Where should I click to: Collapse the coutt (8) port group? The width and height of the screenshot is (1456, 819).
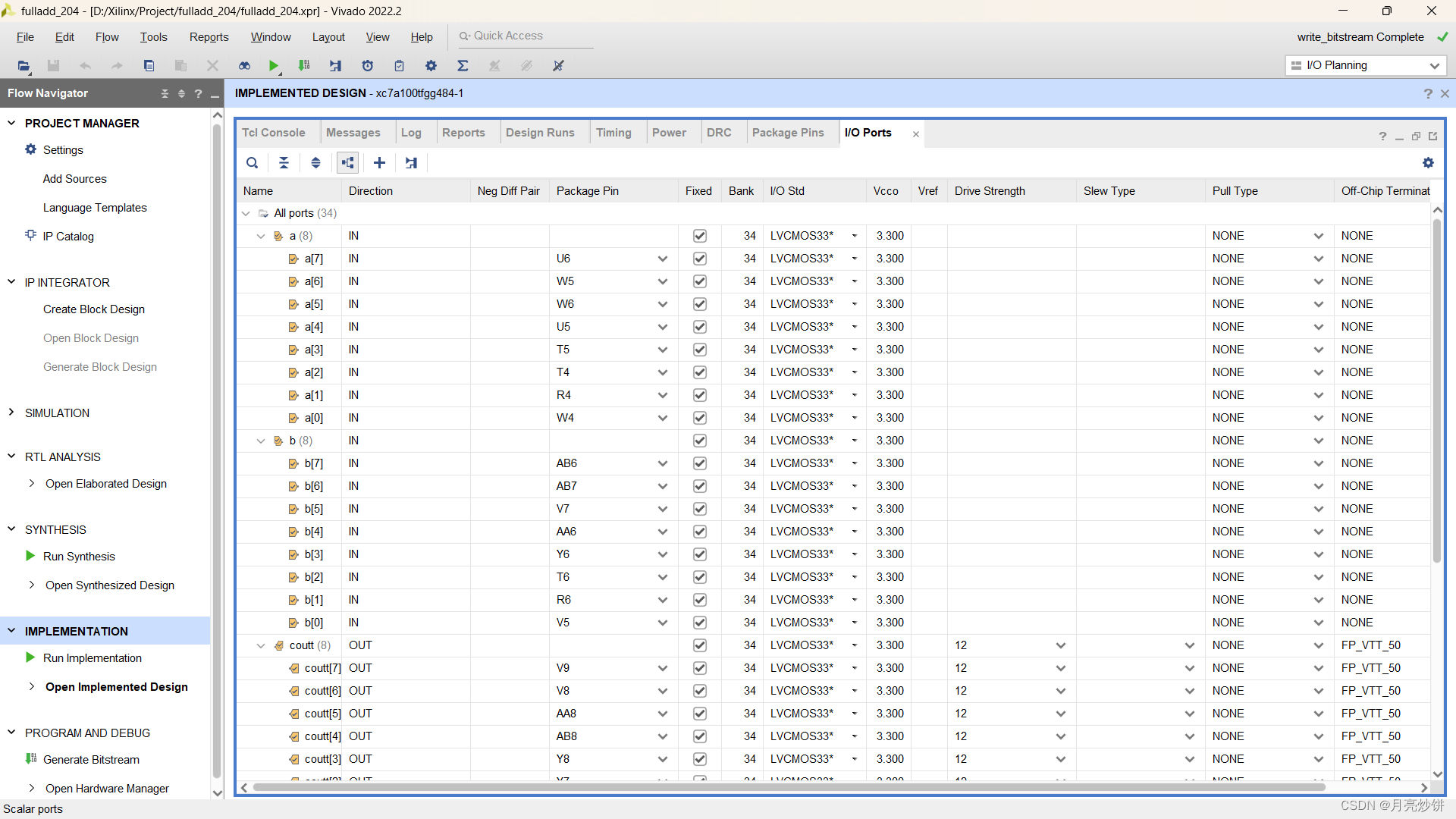point(261,645)
